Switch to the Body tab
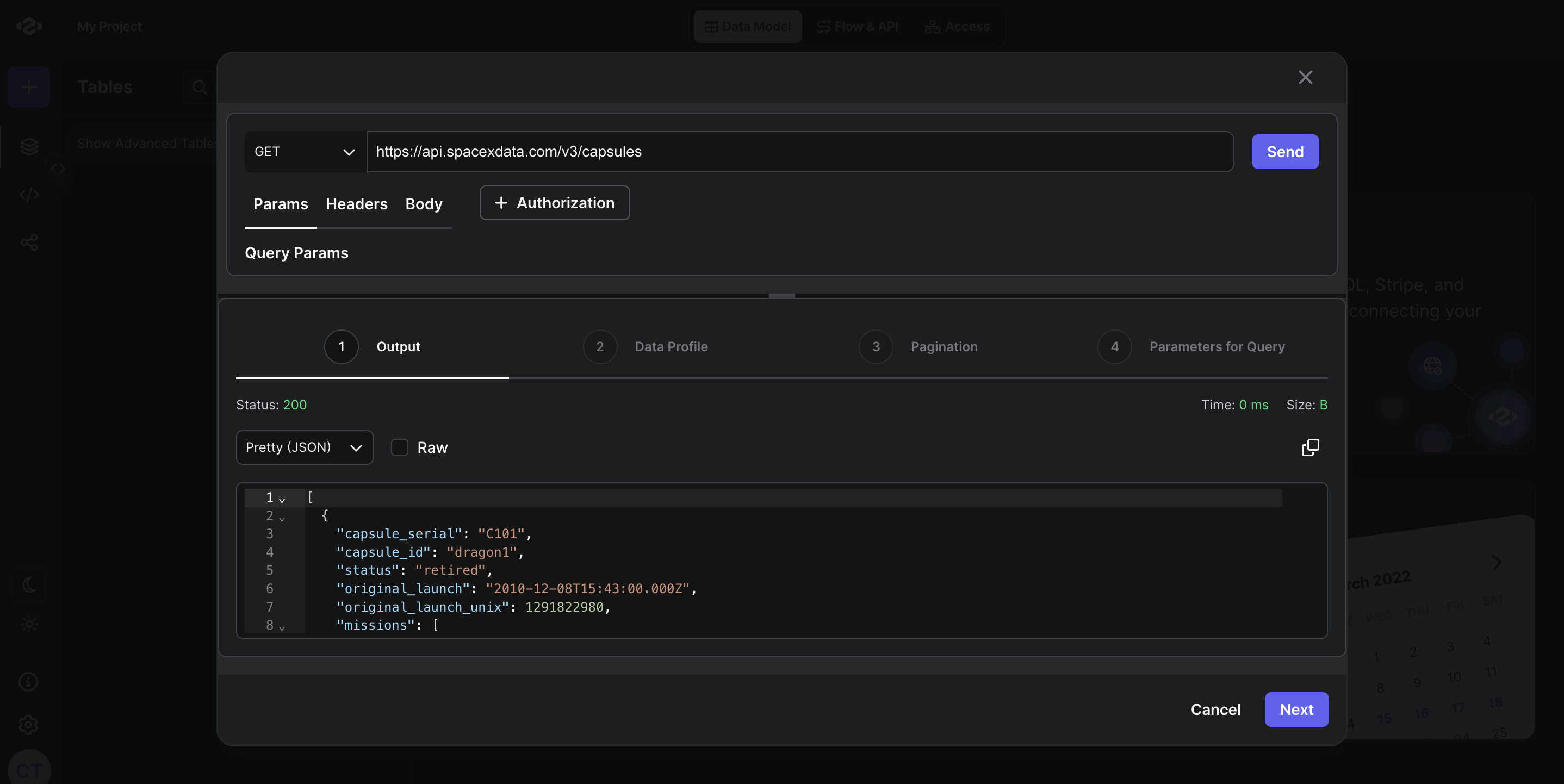This screenshot has width=1564, height=784. (x=424, y=204)
